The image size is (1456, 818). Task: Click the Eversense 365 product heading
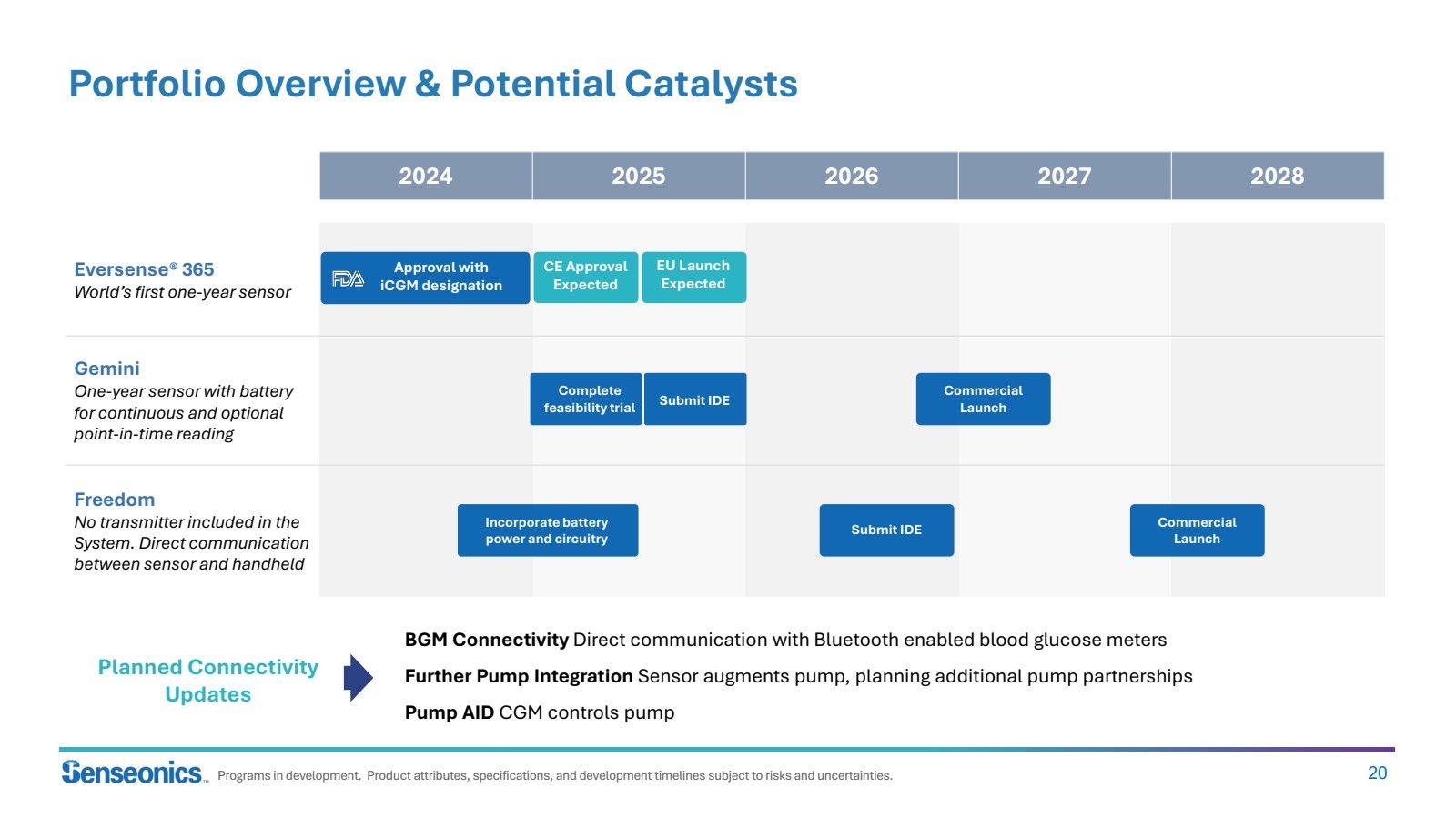[x=144, y=269]
